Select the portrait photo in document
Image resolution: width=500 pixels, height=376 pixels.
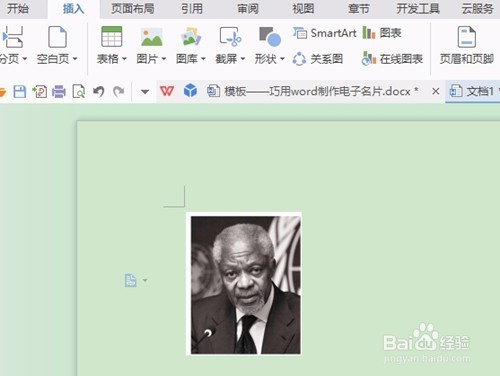(244, 284)
